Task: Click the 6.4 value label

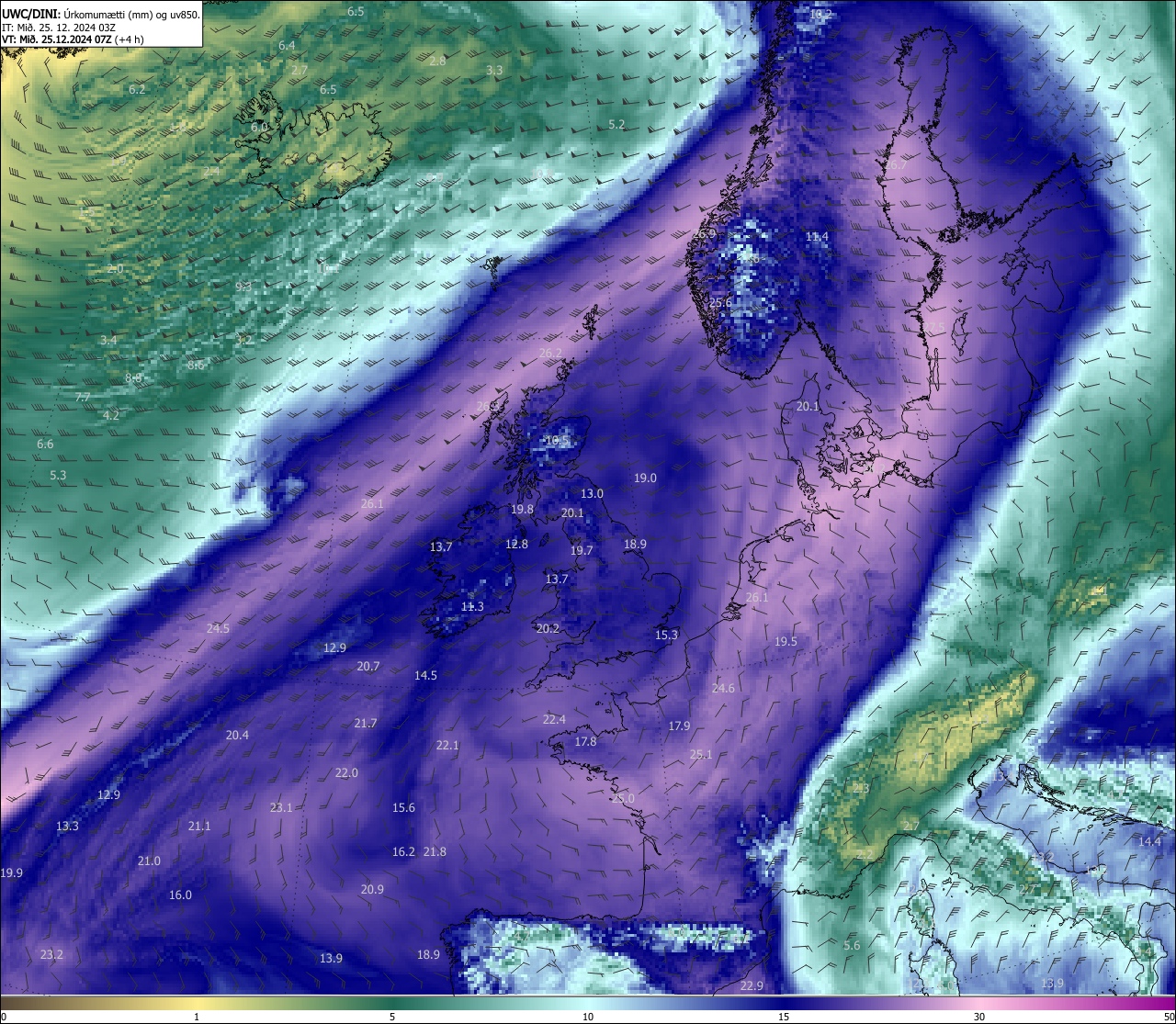Action: tap(287, 45)
